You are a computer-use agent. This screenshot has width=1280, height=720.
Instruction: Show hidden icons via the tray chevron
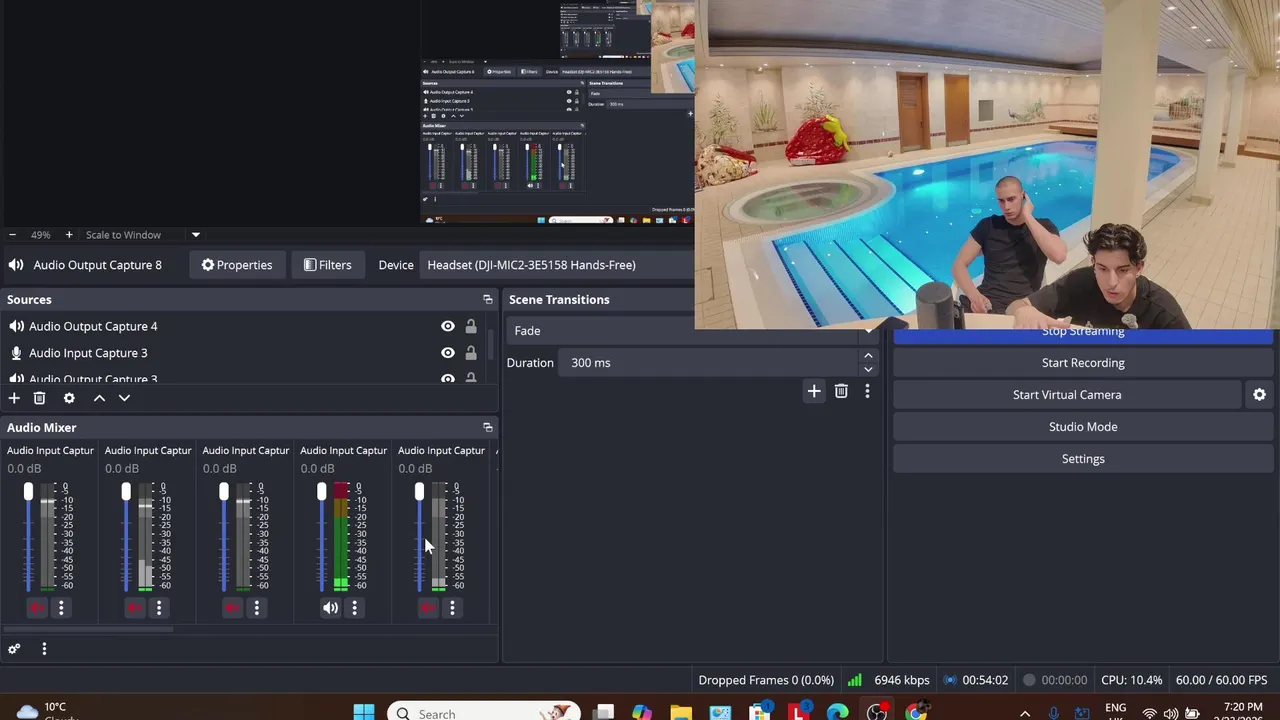1024,714
